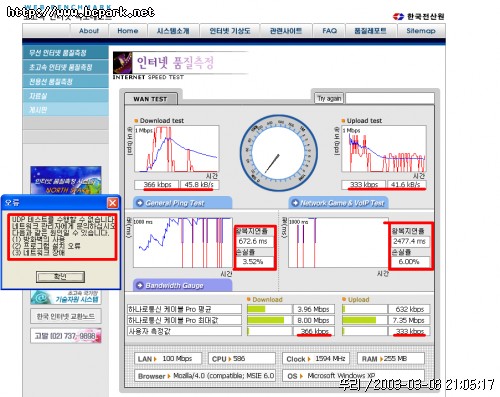Click the orange arrow icon next to Clock
500x397 pixels.
coord(309,359)
